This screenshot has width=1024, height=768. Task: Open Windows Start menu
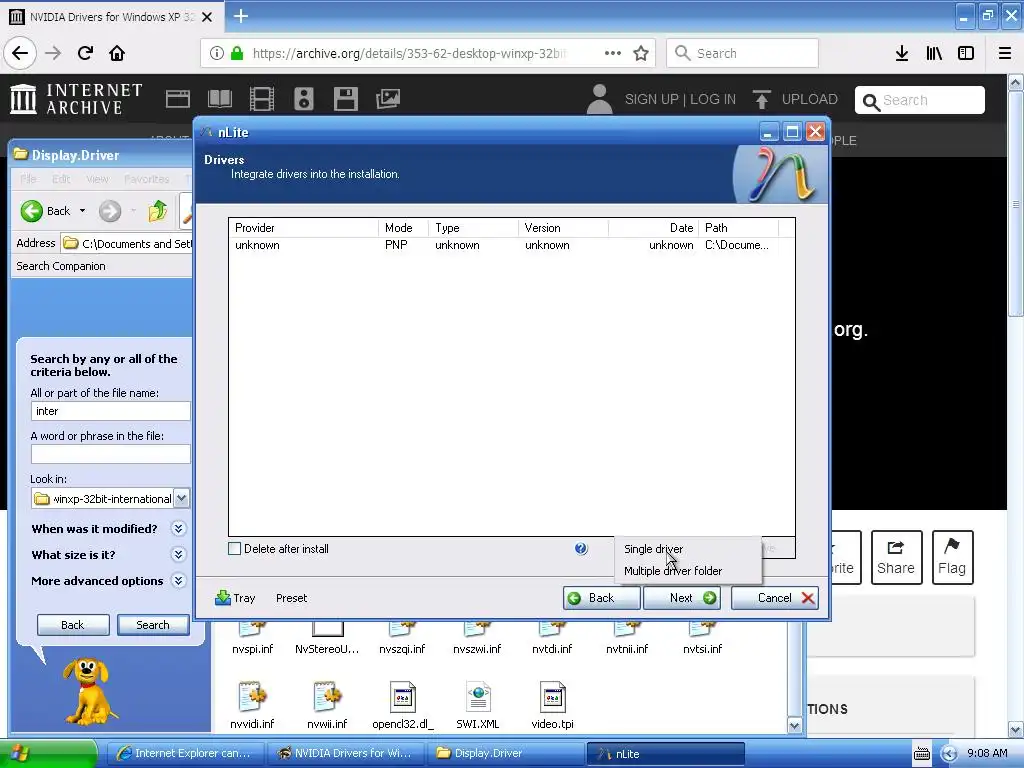(x=47, y=753)
